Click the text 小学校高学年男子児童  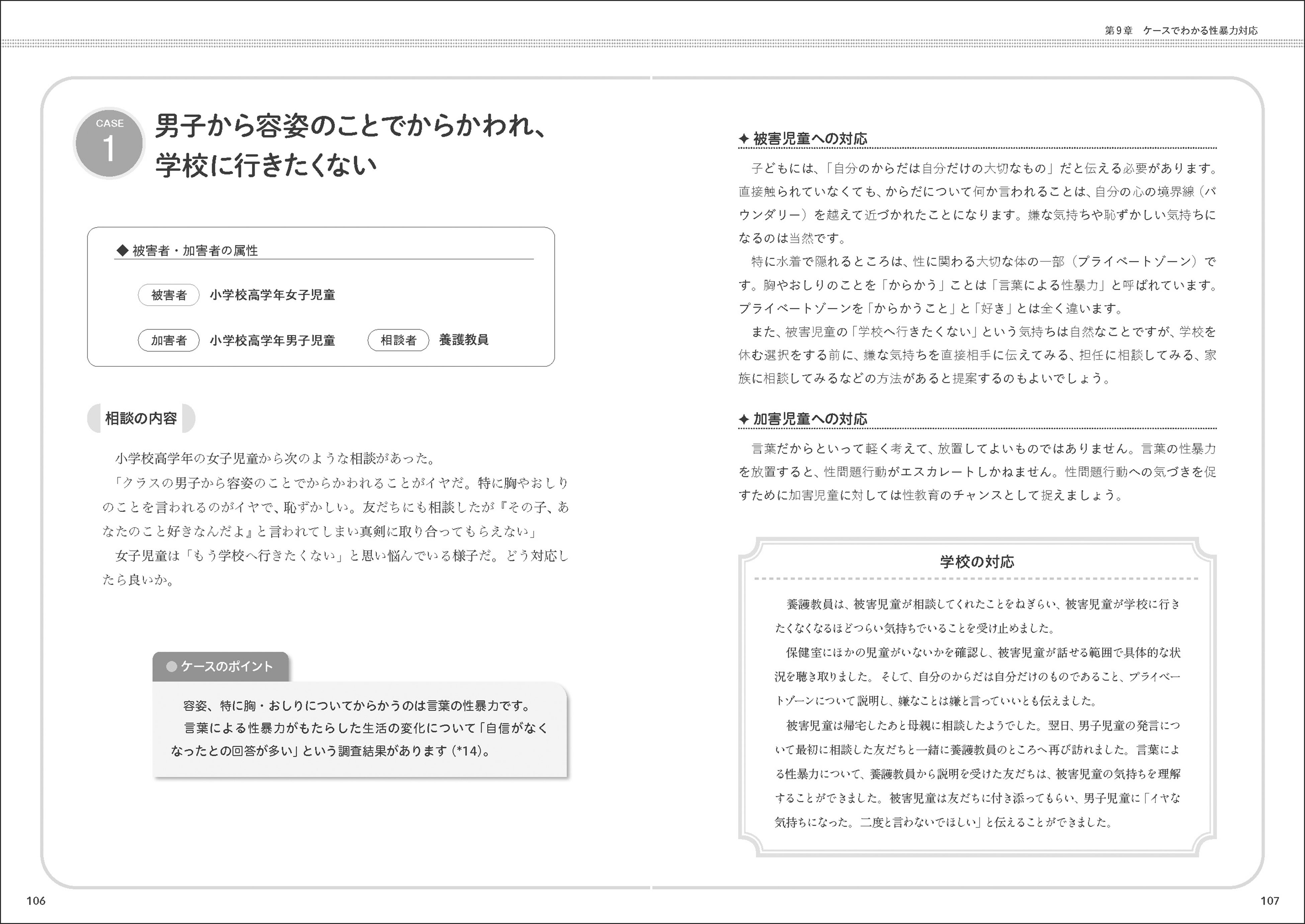tap(272, 340)
